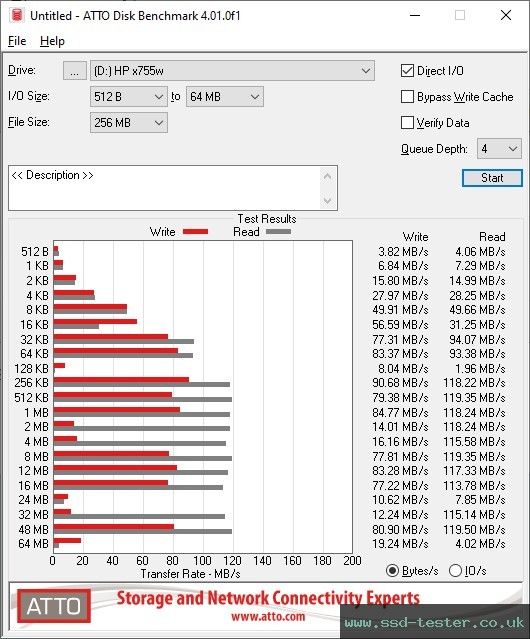Viewport: 530px width, 639px height.
Task: Click the 128 KB row label
Action: pyautogui.click(x=31, y=369)
